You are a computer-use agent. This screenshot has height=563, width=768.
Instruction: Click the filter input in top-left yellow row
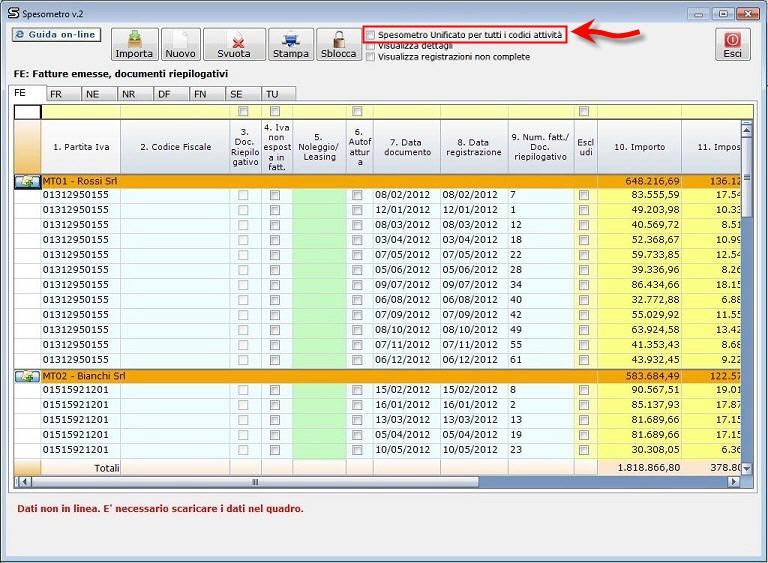click(27, 112)
